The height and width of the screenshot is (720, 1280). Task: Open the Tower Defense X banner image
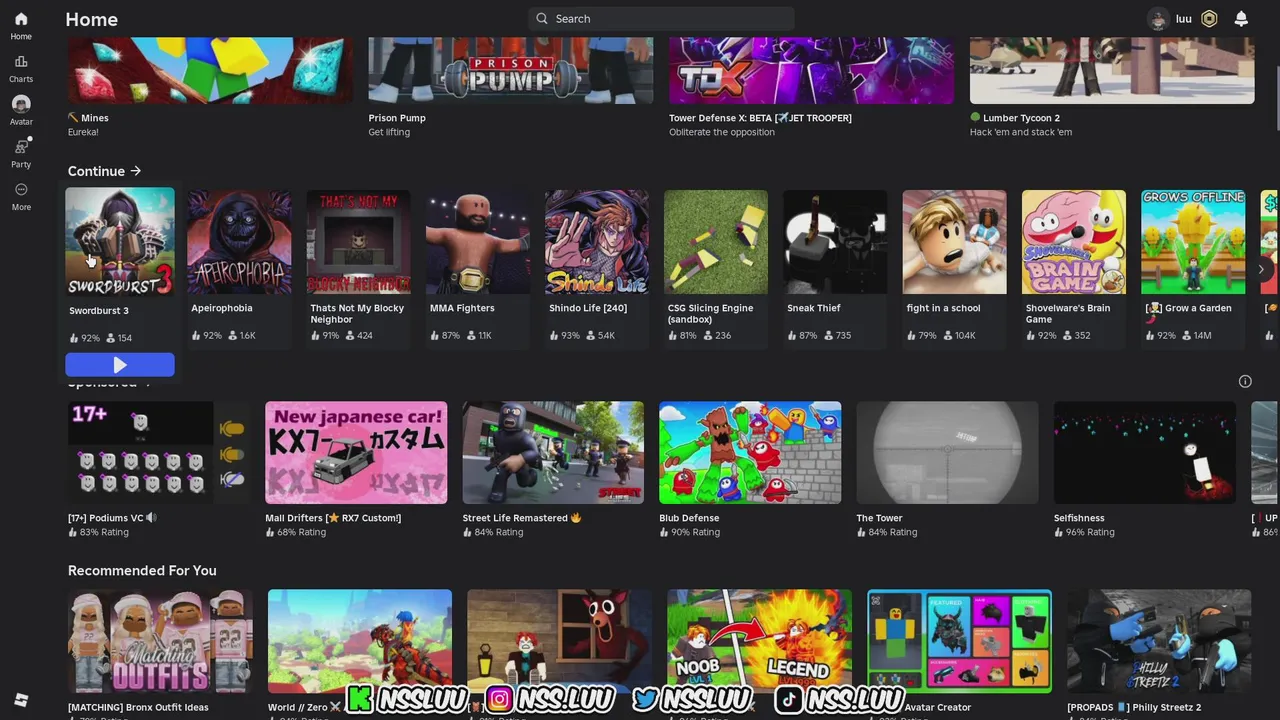pos(811,70)
